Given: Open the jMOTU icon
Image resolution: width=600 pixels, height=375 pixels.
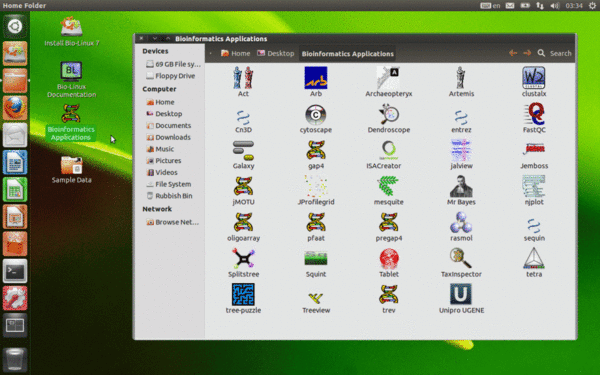Looking at the screenshot, I should [x=243, y=186].
